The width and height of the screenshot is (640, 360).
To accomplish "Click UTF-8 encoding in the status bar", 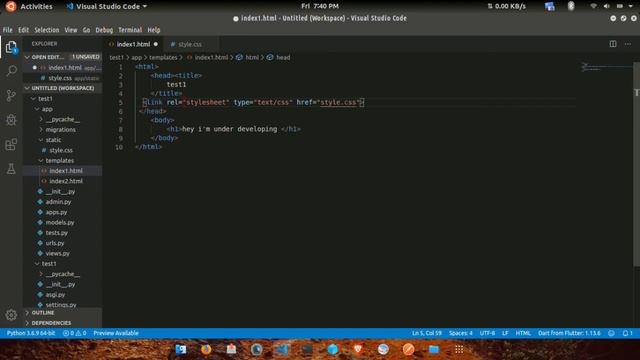I will pos(487,333).
